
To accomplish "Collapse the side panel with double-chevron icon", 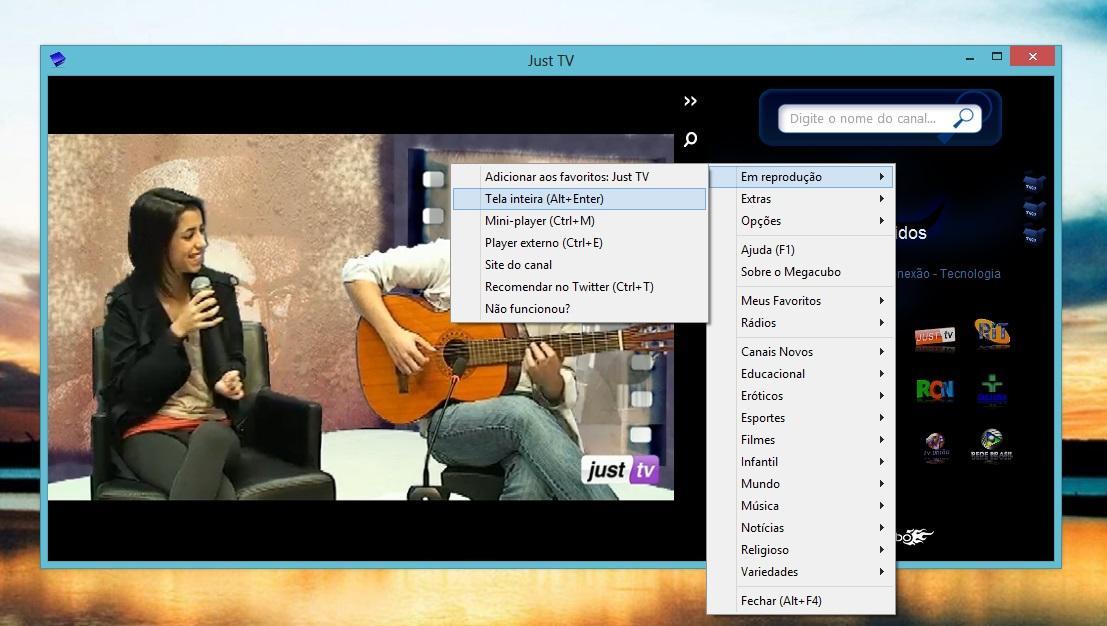I will (x=690, y=101).
